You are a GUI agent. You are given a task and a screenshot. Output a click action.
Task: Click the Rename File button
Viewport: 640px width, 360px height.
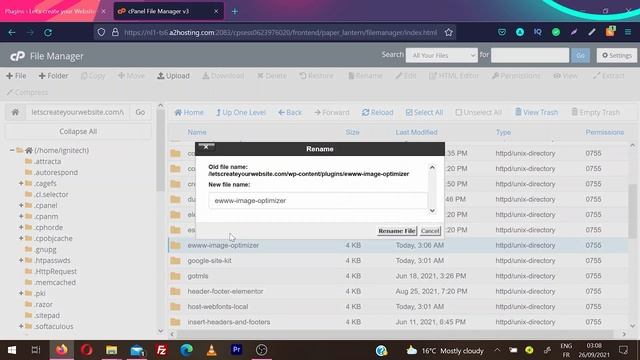(x=397, y=231)
